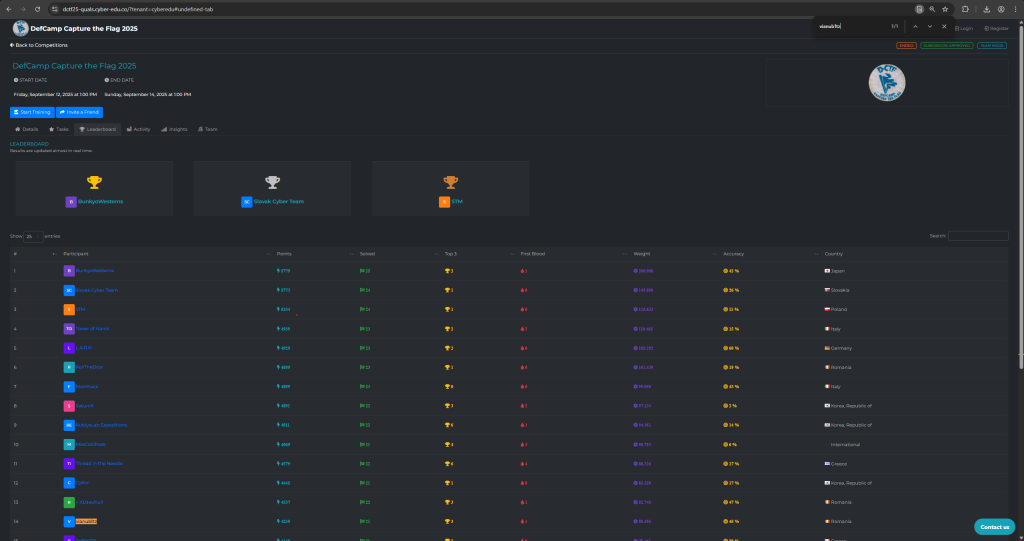Reload the page using the refresh icon
The width and height of the screenshot is (1024, 541).
[37, 9]
